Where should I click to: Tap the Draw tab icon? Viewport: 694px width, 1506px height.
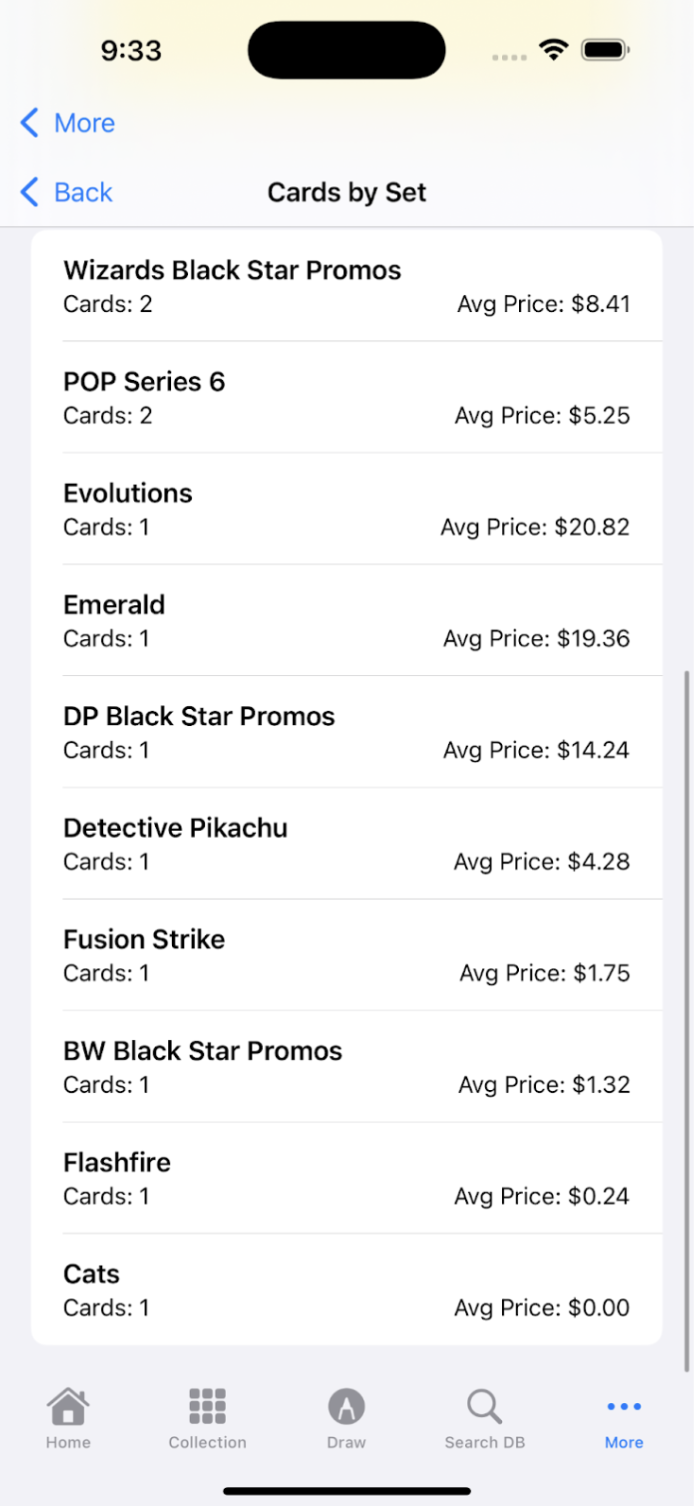click(x=346, y=1407)
